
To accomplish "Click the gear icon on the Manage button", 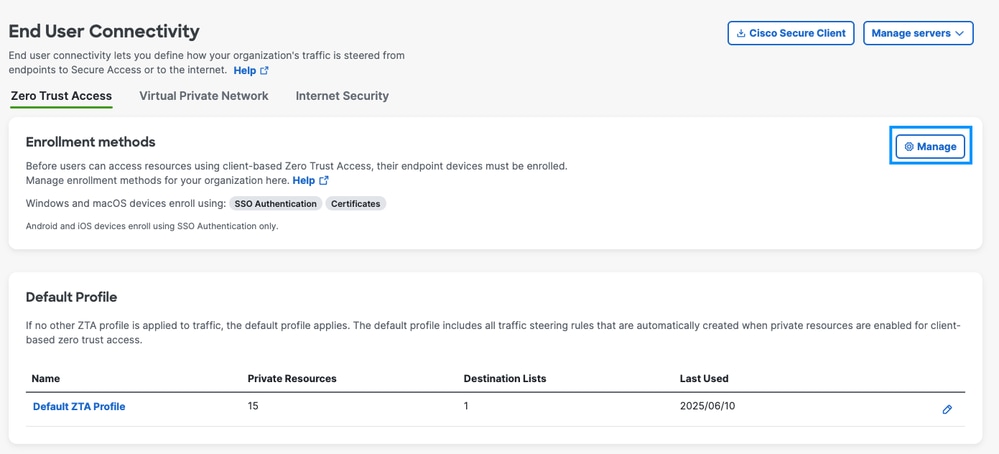I will point(909,147).
